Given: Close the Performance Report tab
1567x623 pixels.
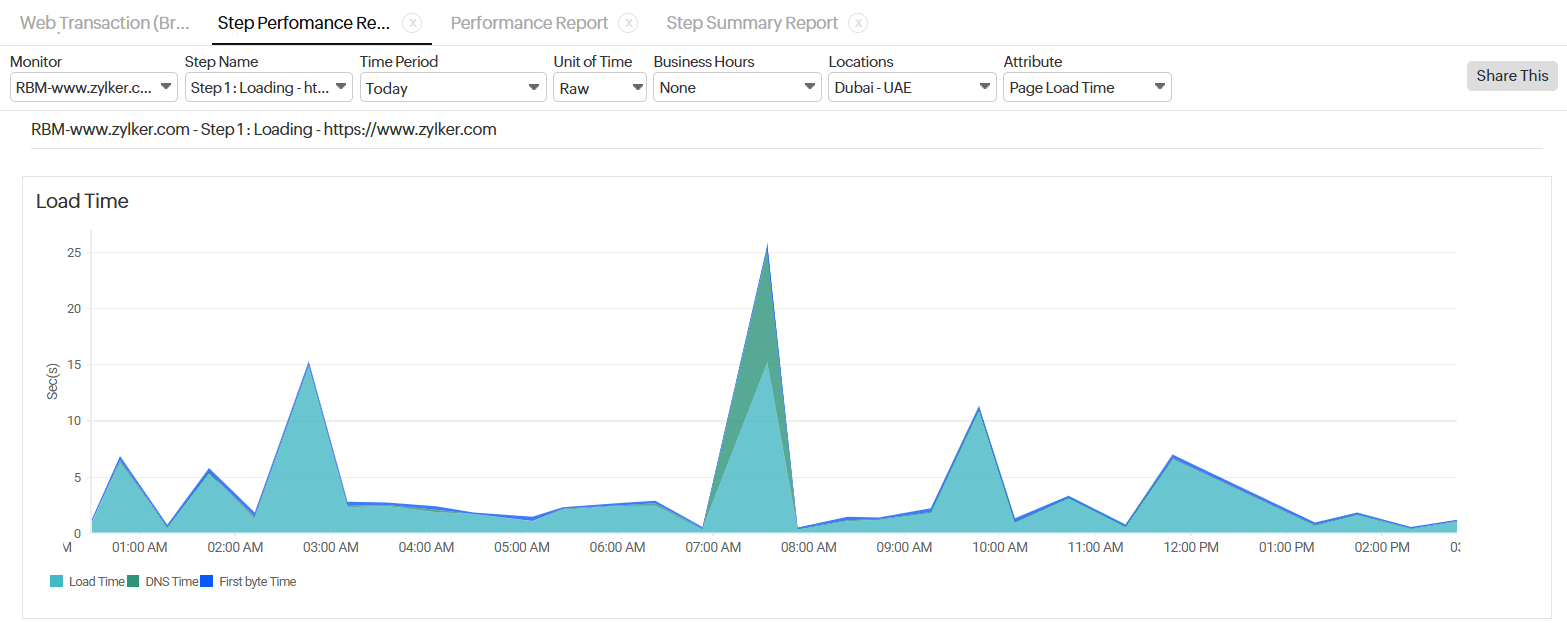Looking at the screenshot, I should coord(628,22).
